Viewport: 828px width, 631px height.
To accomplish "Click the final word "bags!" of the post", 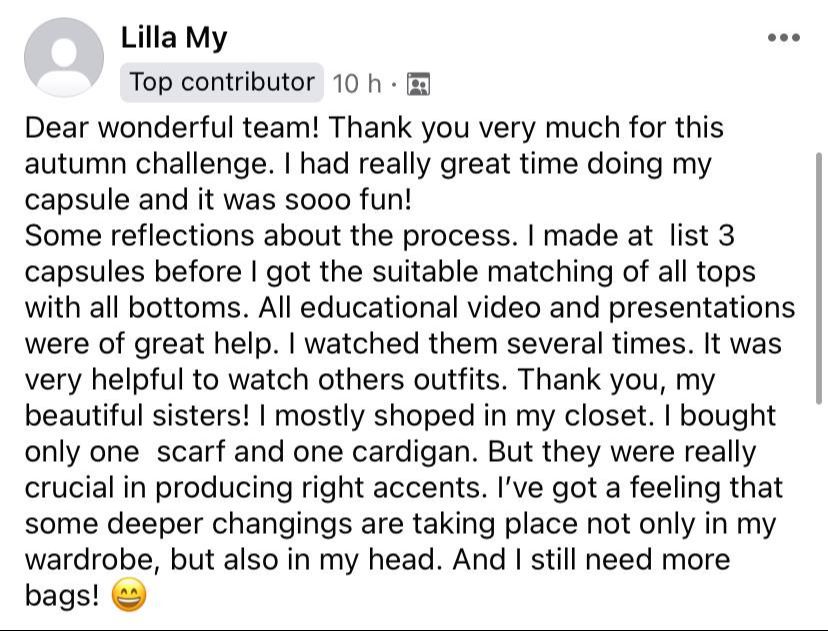I will point(62,596).
